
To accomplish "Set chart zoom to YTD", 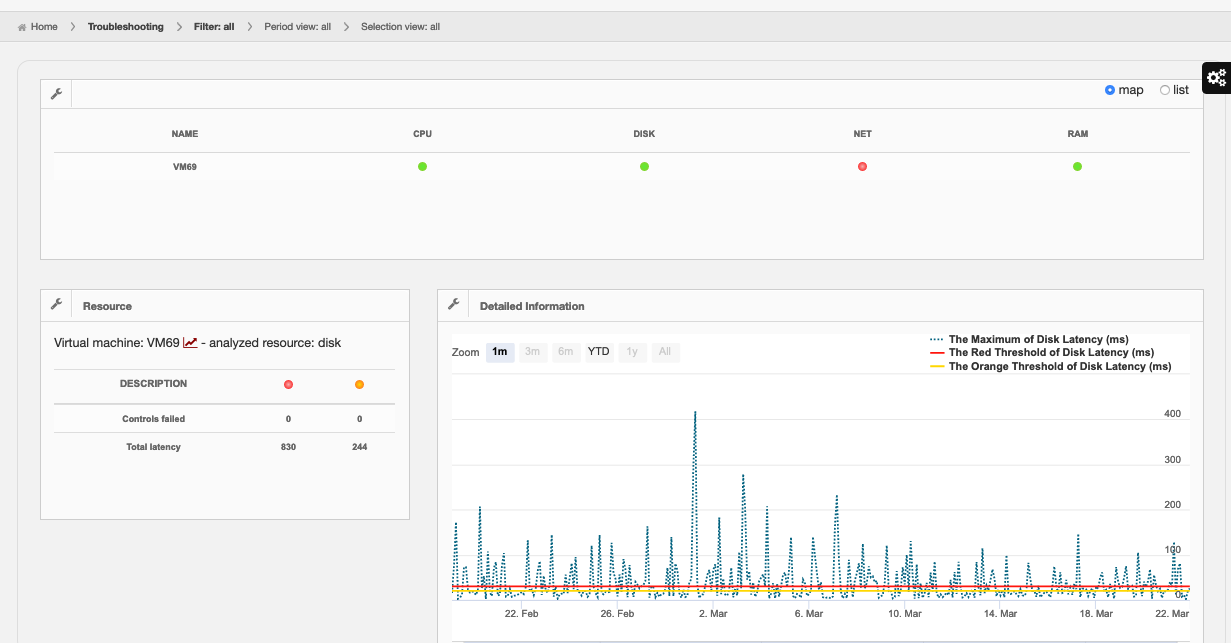I will coord(598,352).
